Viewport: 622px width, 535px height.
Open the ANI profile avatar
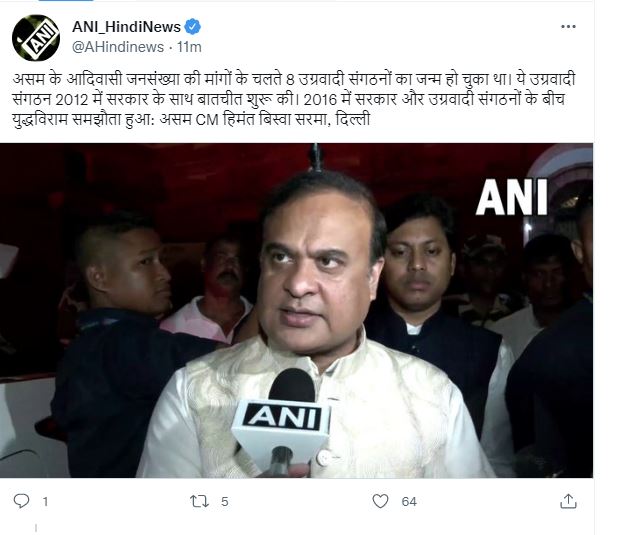[36, 38]
